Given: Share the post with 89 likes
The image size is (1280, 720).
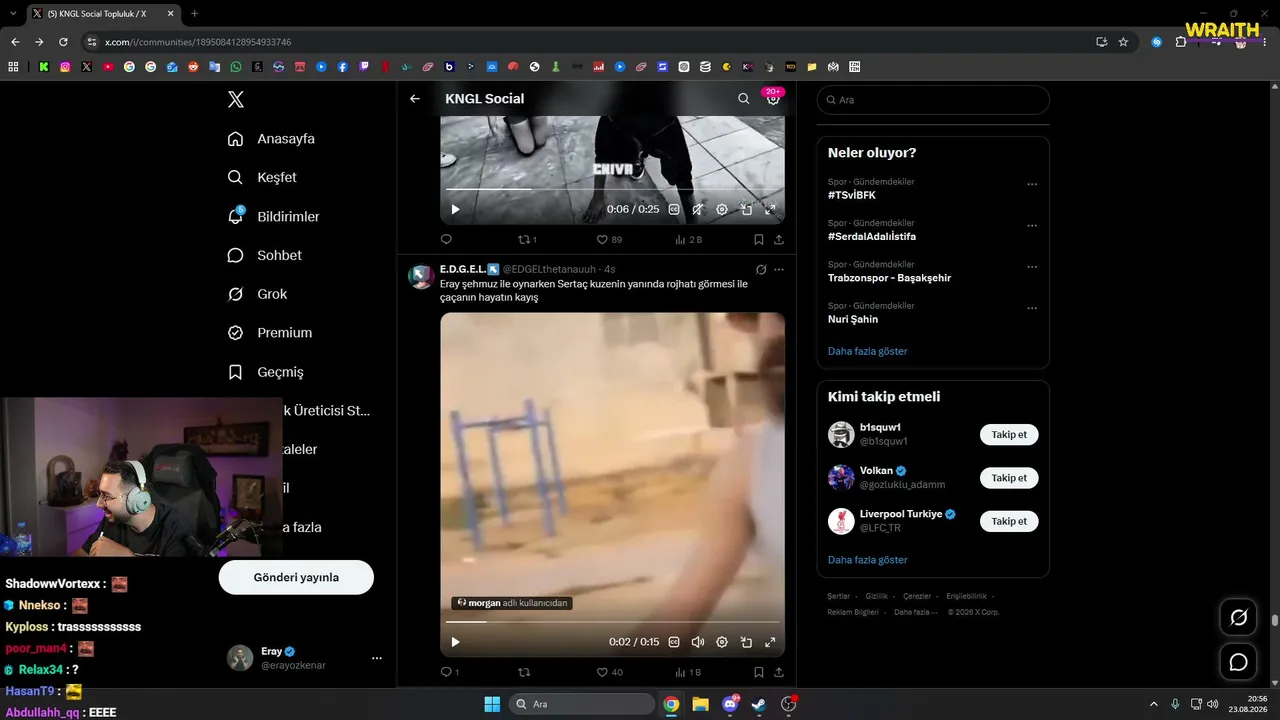Looking at the screenshot, I should pyautogui.click(x=779, y=240).
